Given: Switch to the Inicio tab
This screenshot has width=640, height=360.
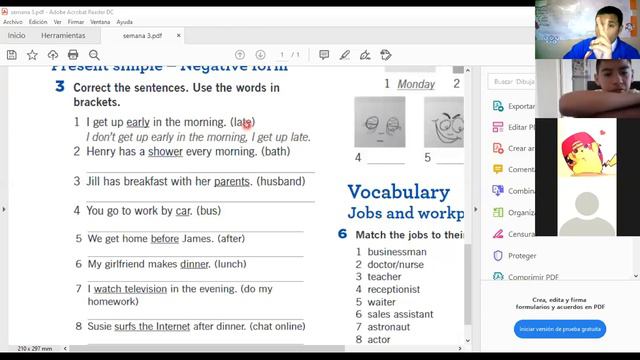Looking at the screenshot, I should click(16, 36).
